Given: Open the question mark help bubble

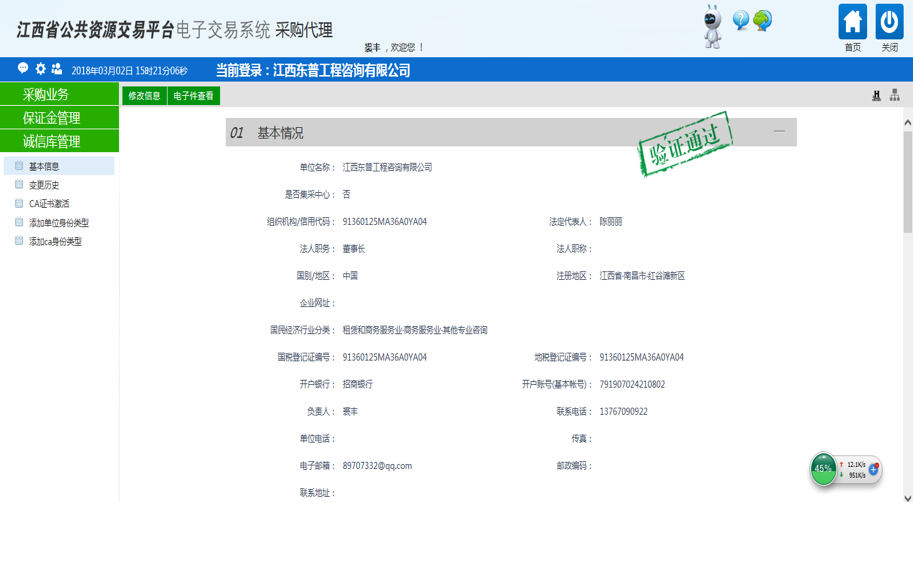Looking at the screenshot, I should [740, 20].
